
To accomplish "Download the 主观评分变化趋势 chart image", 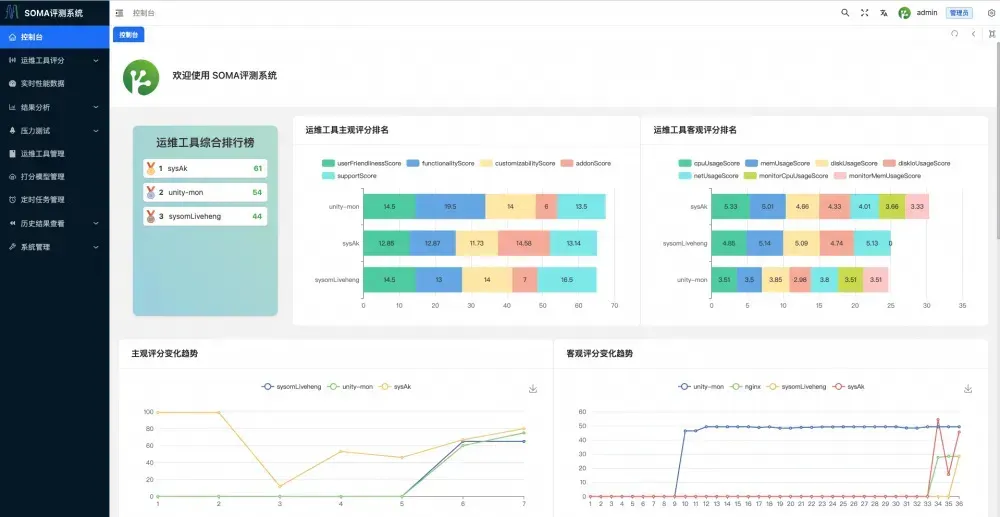I will tap(533, 389).
